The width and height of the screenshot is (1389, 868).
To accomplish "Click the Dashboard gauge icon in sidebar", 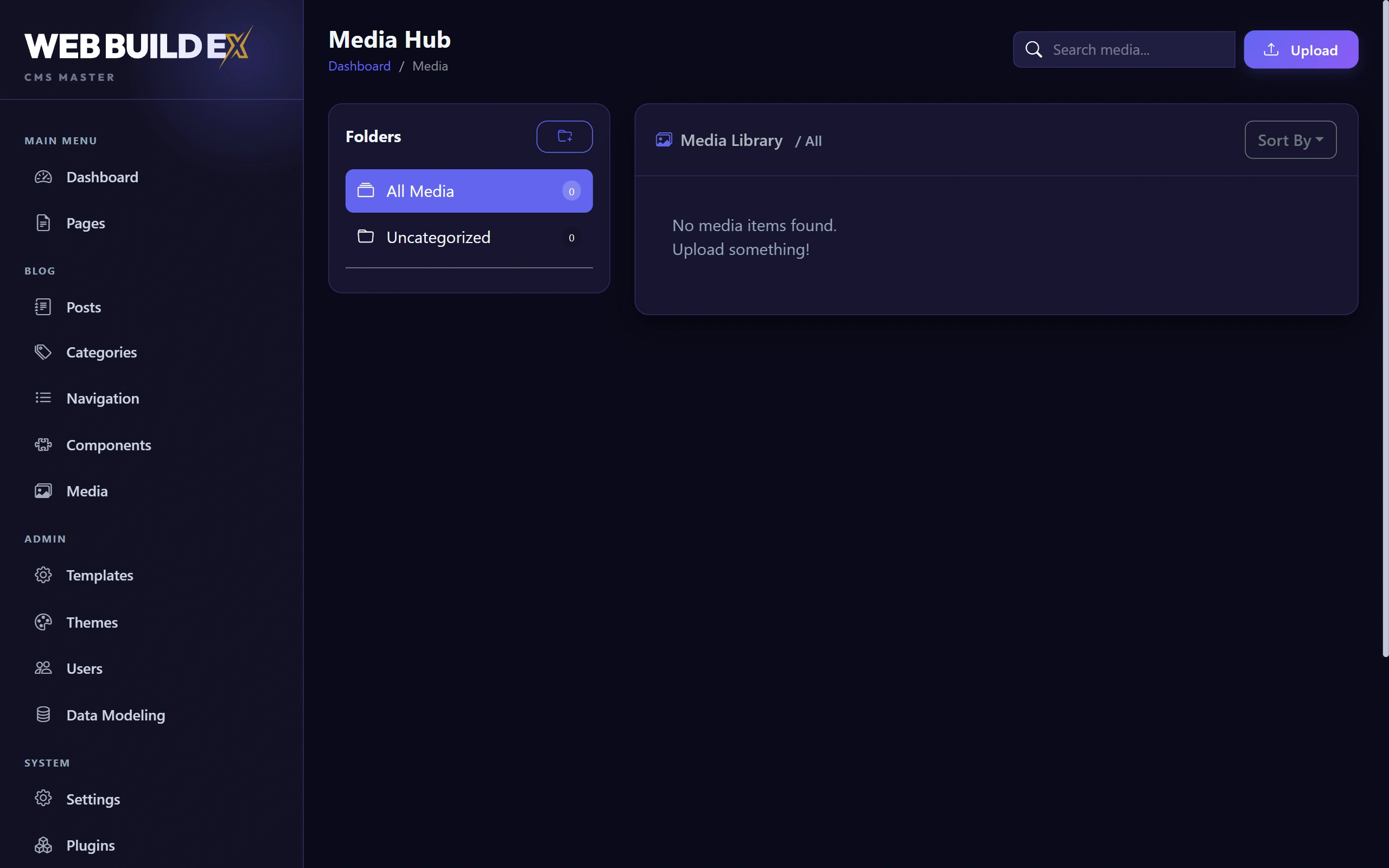I will click(x=43, y=177).
